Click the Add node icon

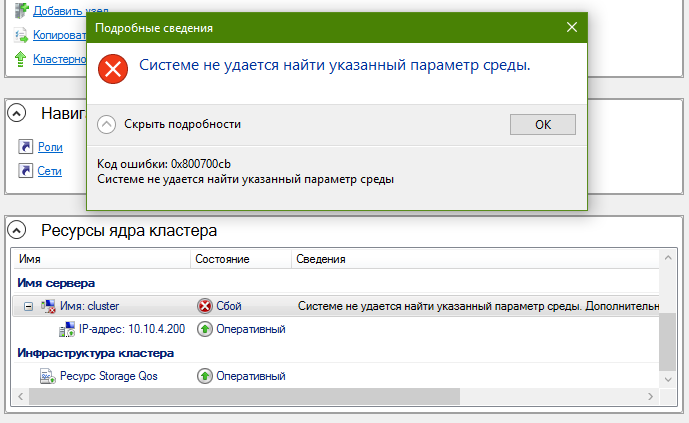click(21, 11)
